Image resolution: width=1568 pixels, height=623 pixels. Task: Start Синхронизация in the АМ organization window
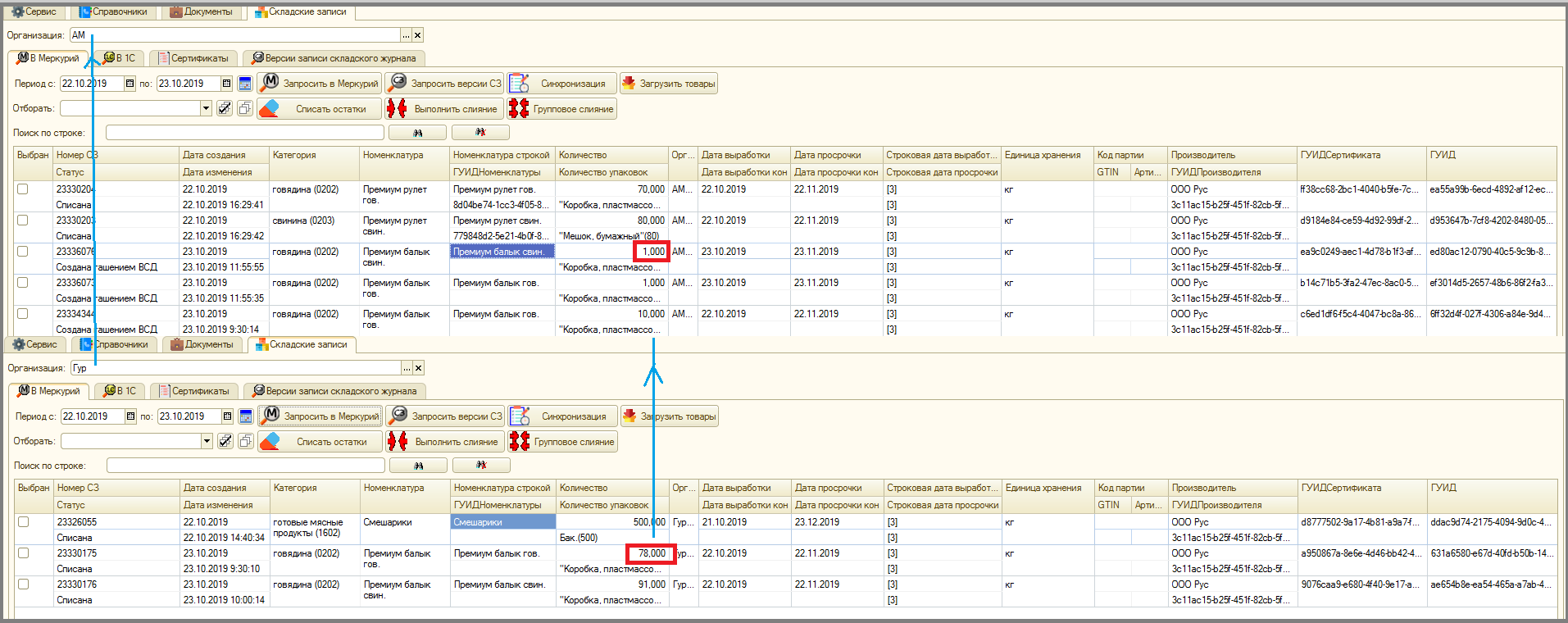(561, 84)
